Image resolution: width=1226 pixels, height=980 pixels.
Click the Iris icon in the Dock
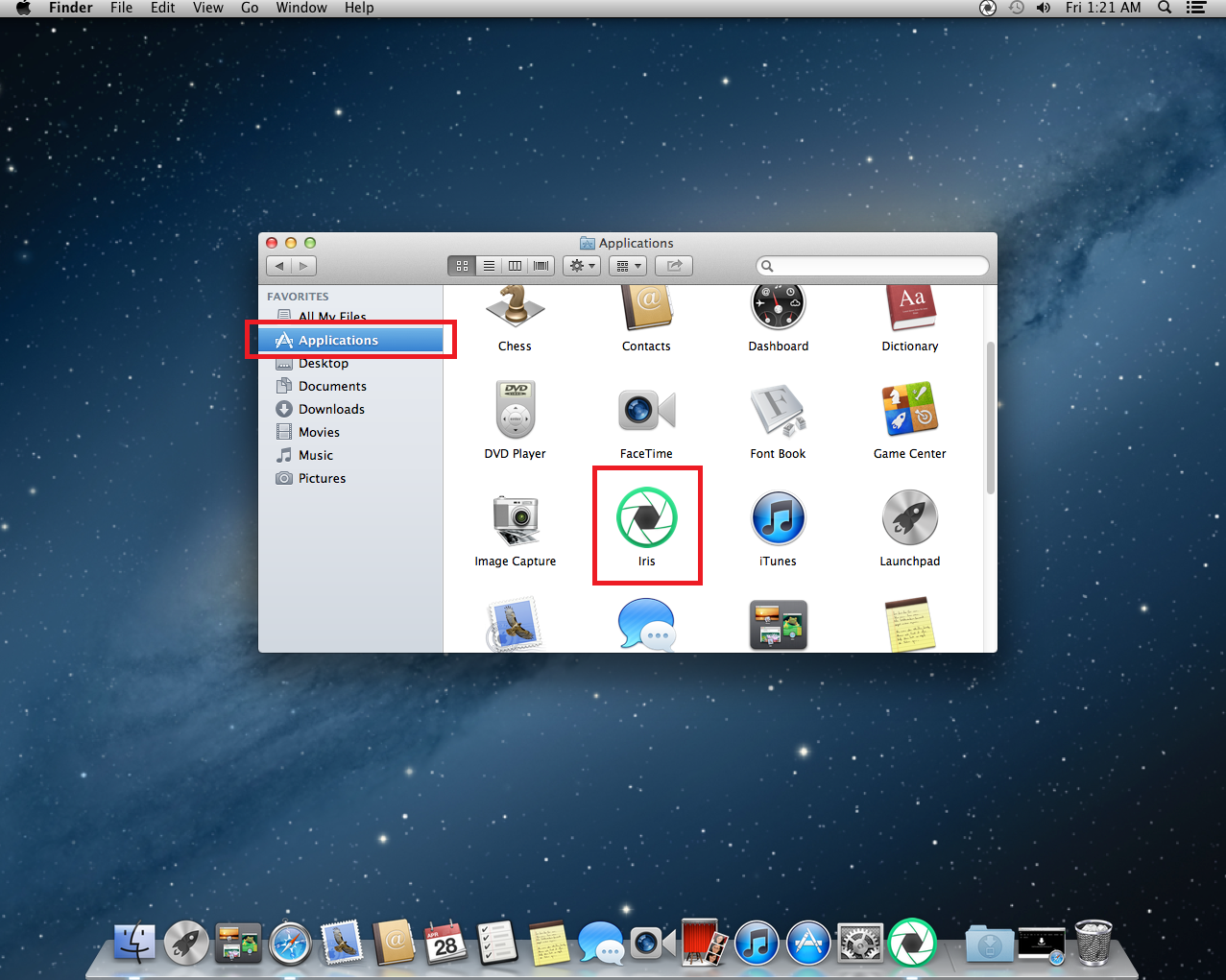(911, 943)
